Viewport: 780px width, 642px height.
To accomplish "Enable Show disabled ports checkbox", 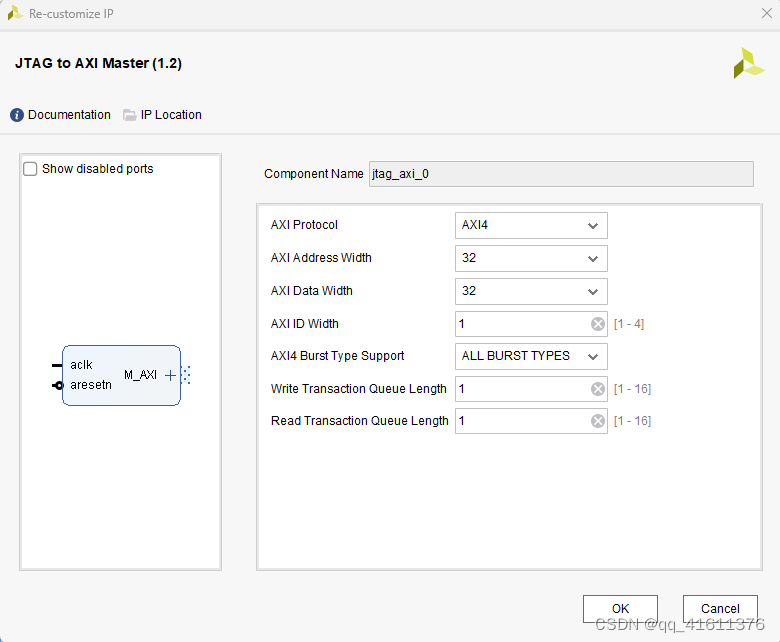I will tap(30, 169).
